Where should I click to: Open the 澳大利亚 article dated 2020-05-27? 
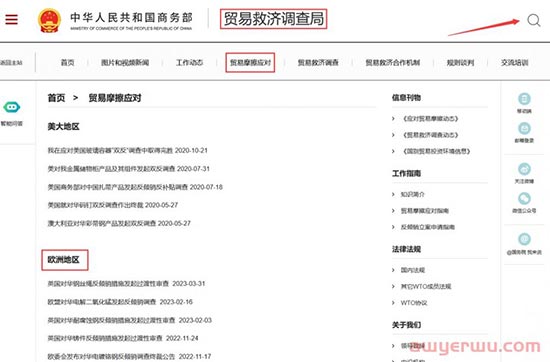tap(119, 223)
